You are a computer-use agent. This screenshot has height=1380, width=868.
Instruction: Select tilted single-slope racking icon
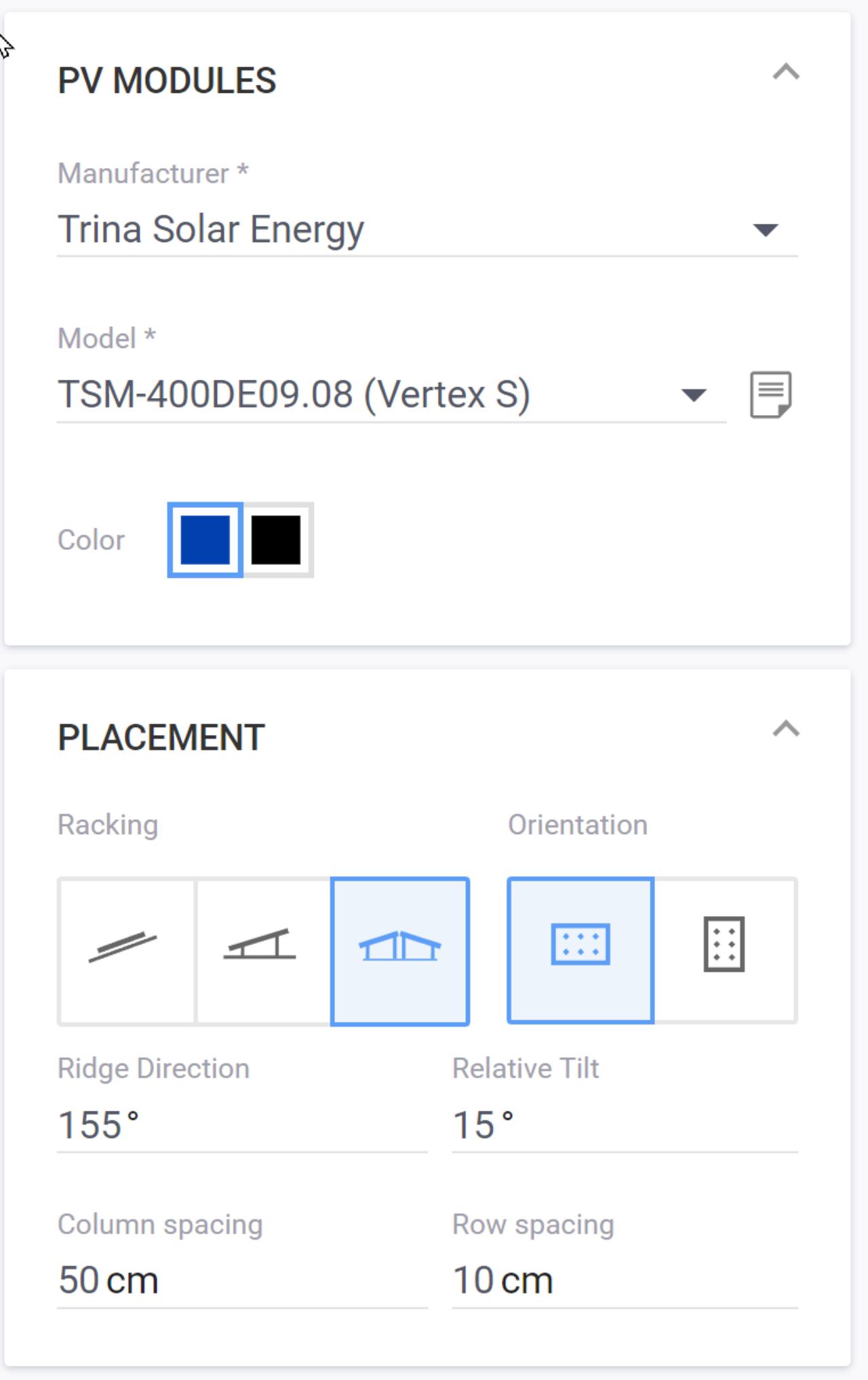coord(264,950)
